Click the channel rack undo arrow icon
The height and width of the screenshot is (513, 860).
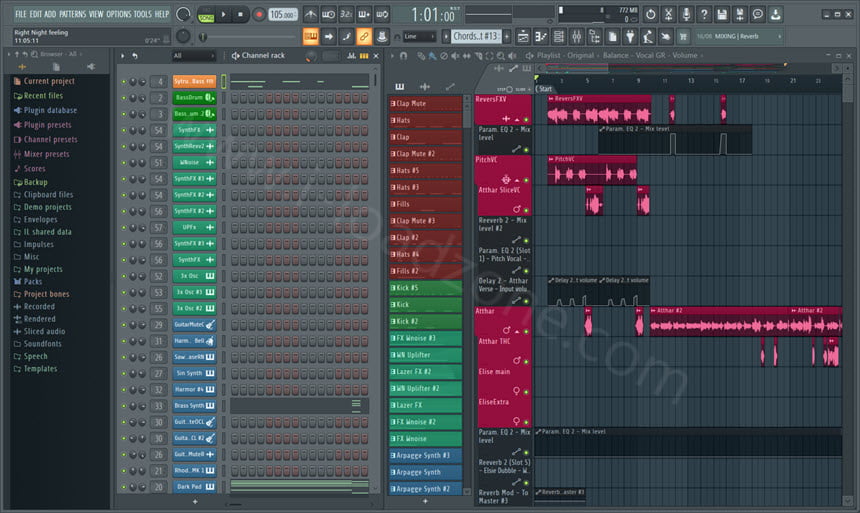point(134,55)
